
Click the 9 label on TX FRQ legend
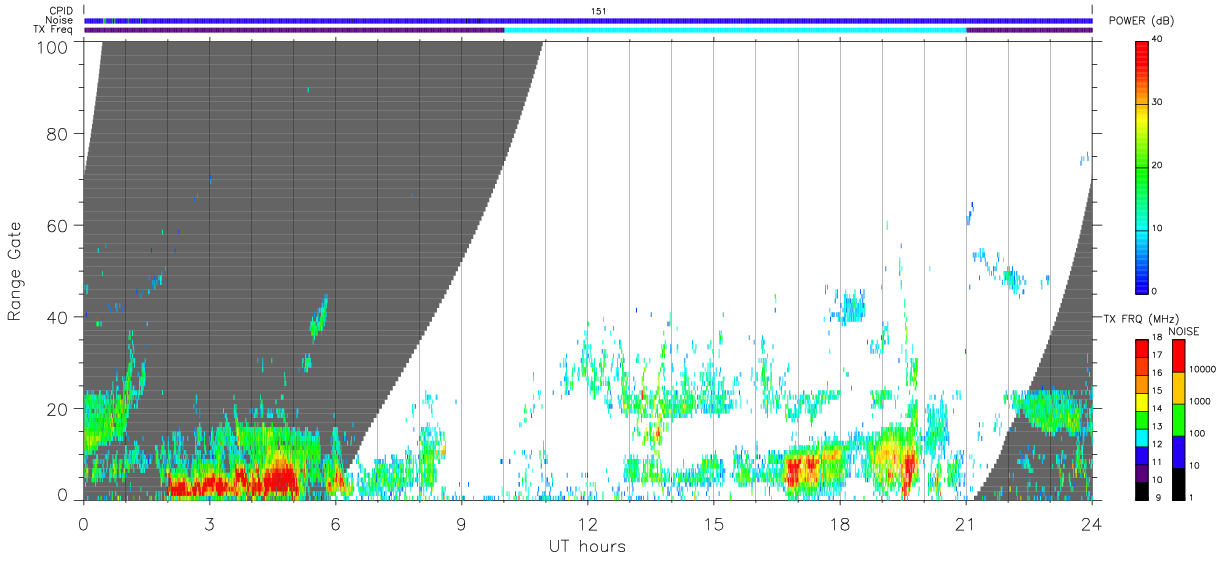(1156, 497)
